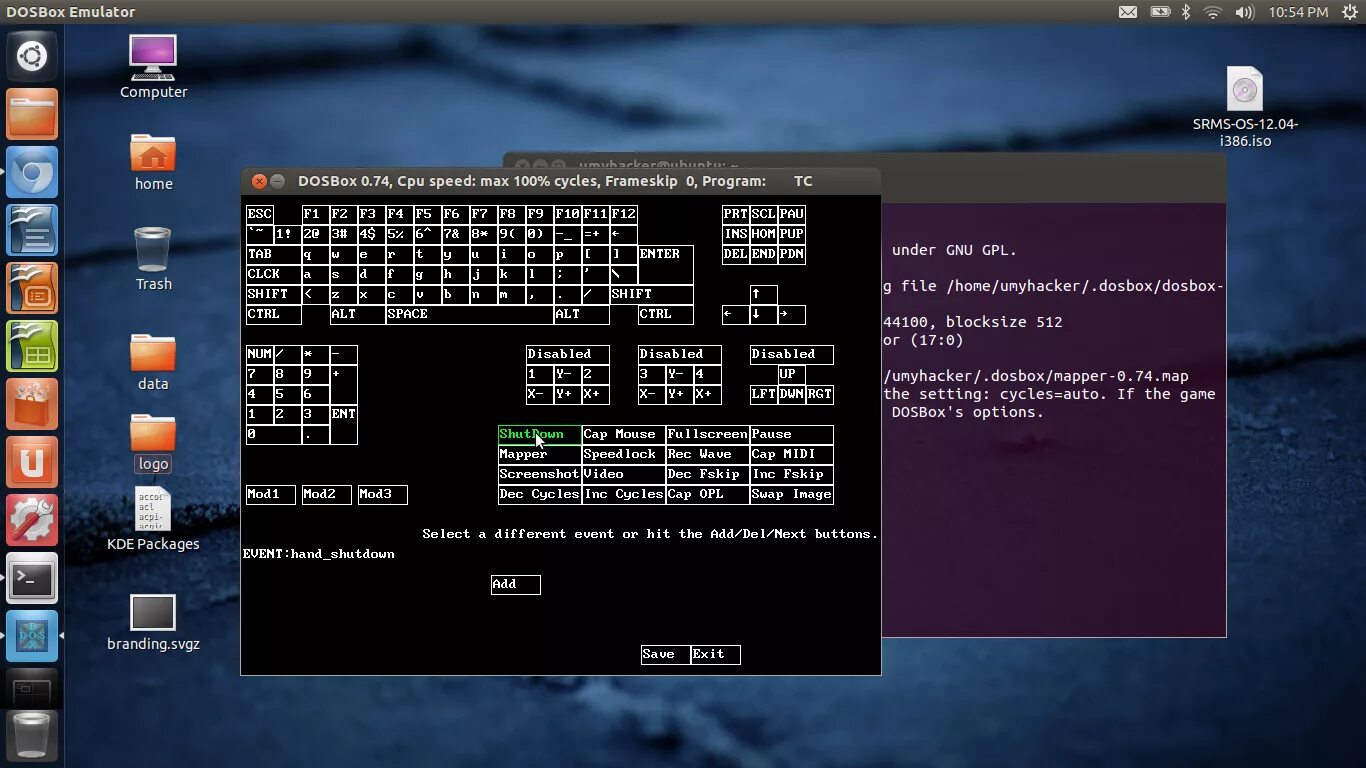Select the Swap Image event

791,494
